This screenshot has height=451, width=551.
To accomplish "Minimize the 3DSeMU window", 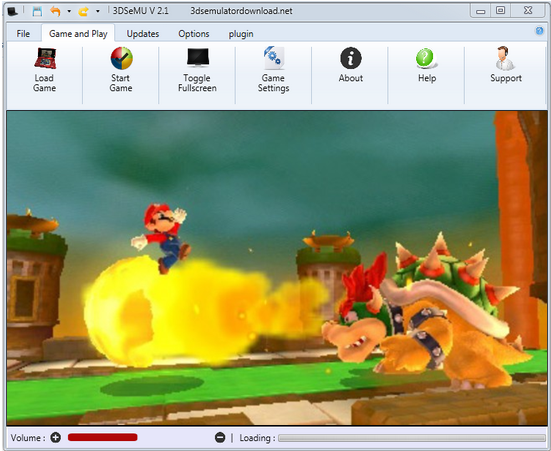I will 480,11.
